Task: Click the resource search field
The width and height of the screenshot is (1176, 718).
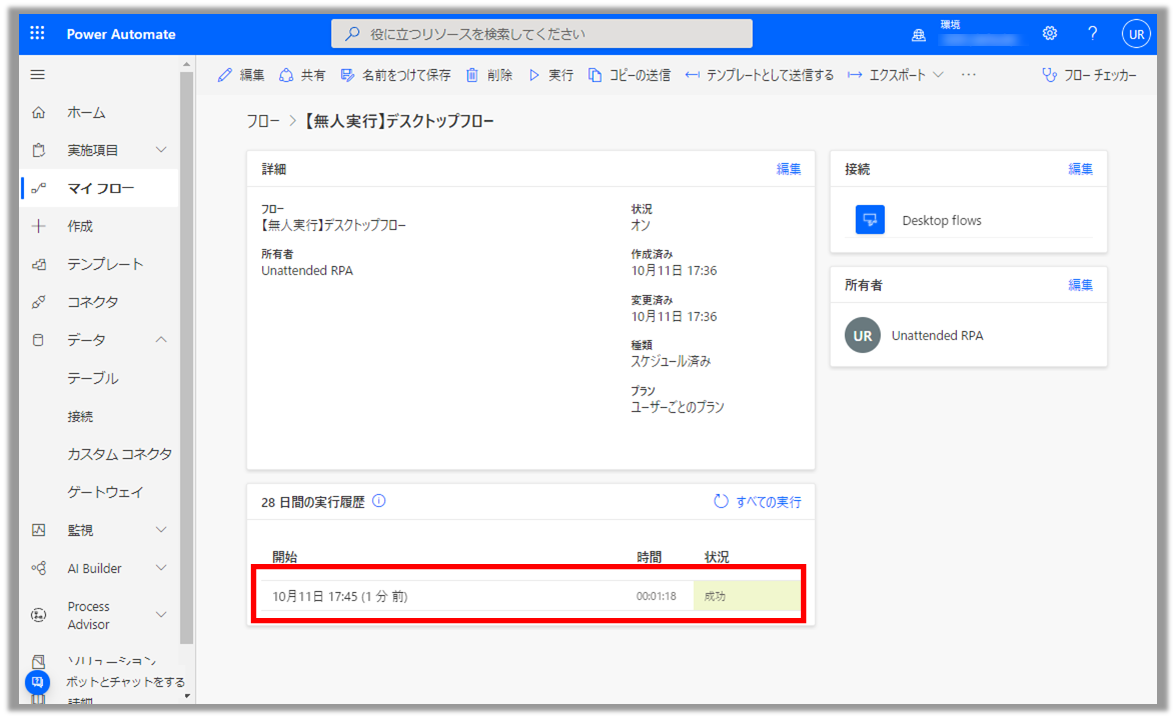Action: tap(542, 34)
